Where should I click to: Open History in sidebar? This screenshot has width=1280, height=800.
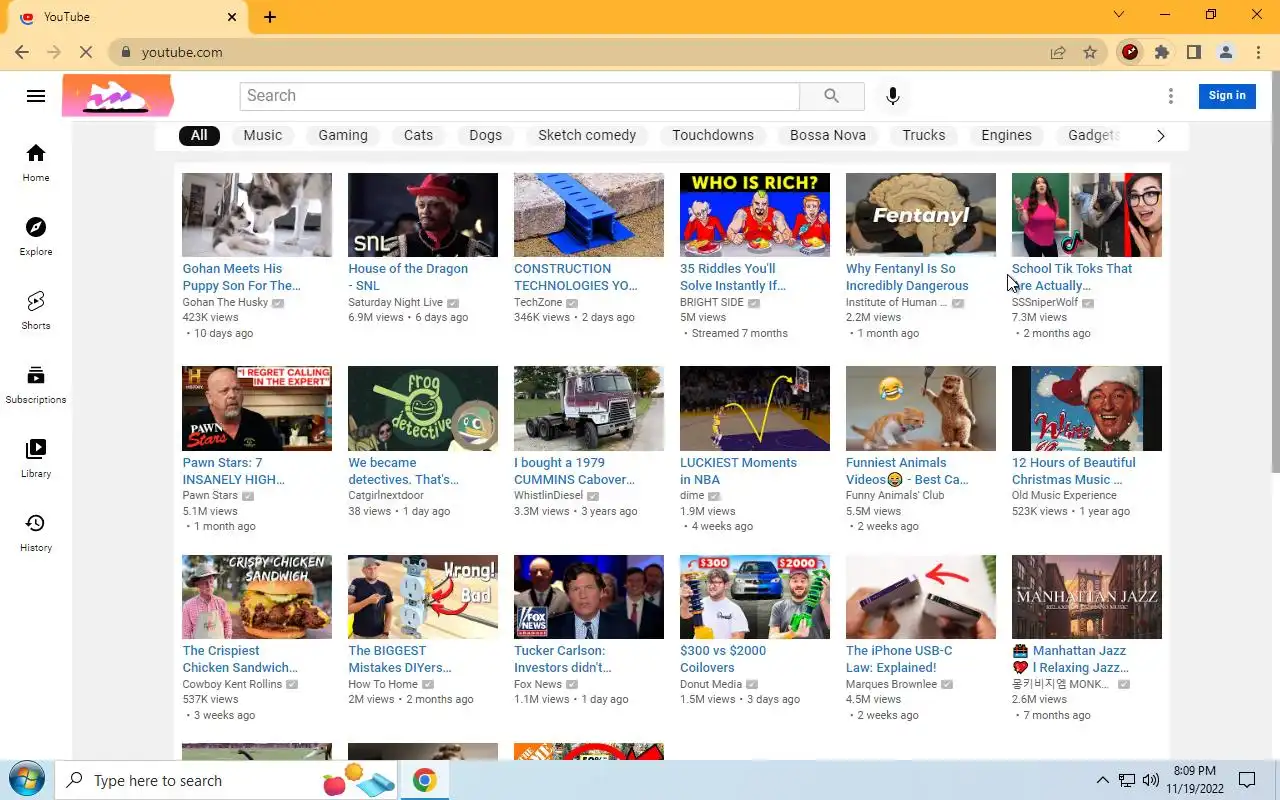click(36, 533)
